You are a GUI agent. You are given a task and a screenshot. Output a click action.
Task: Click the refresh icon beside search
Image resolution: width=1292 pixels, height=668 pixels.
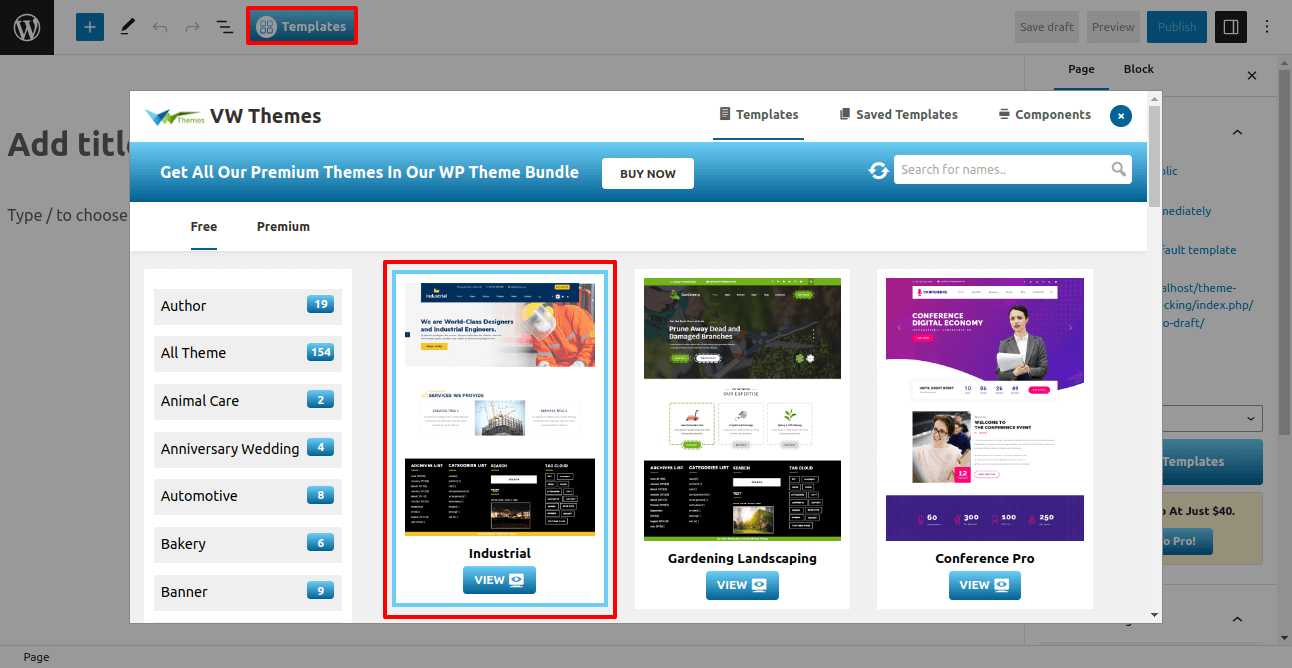click(878, 171)
